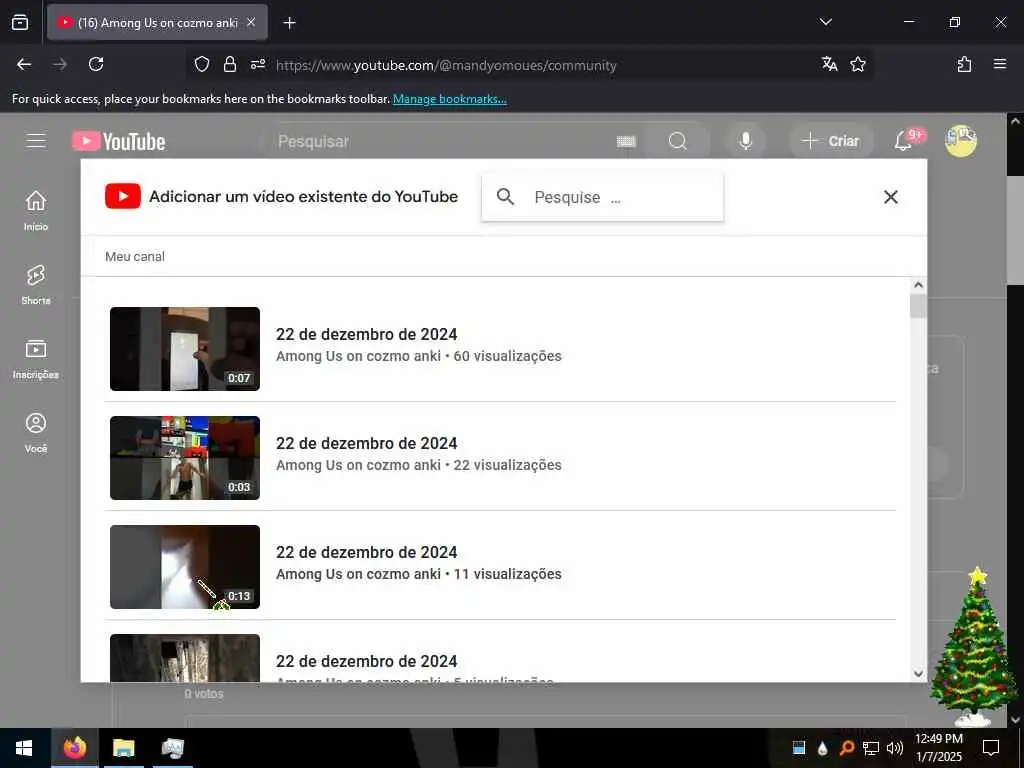Open the Windows Start menu
Viewport: 1024px width, 768px height.
point(24,748)
